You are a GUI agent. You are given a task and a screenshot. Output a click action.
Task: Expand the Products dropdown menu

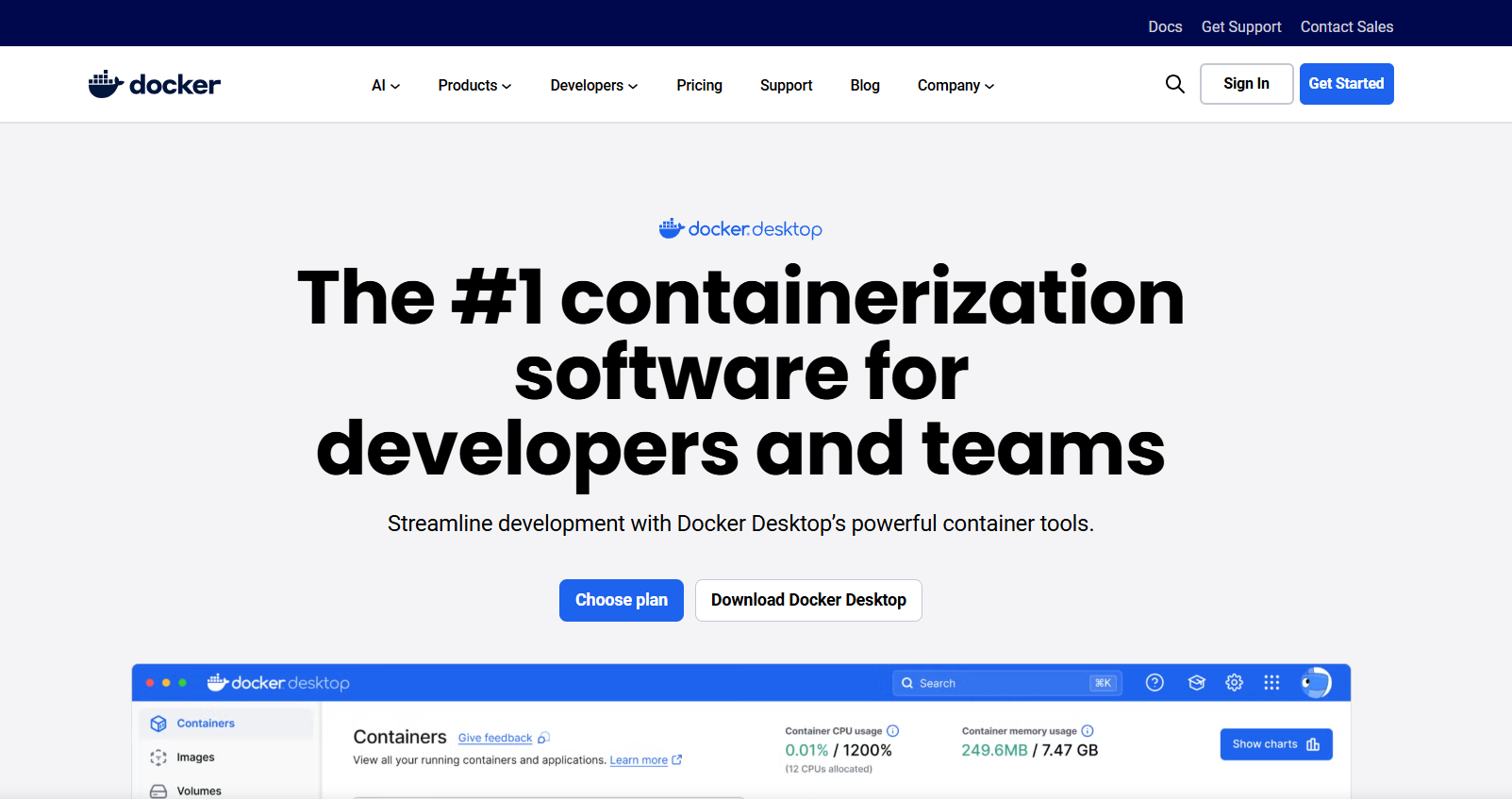474,85
